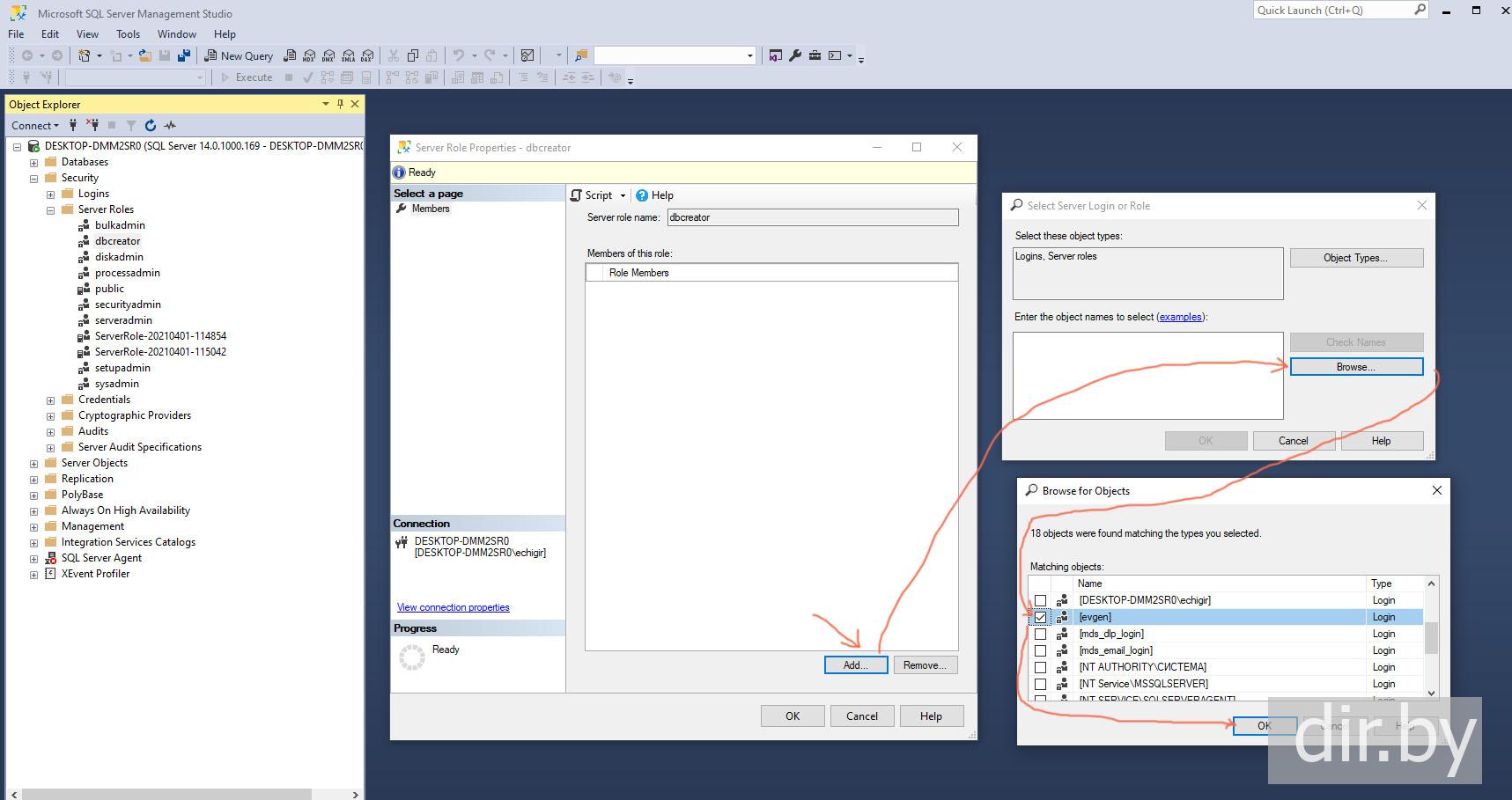Check the [mds_dlp_login] checkbox
1512x800 pixels.
1040,634
